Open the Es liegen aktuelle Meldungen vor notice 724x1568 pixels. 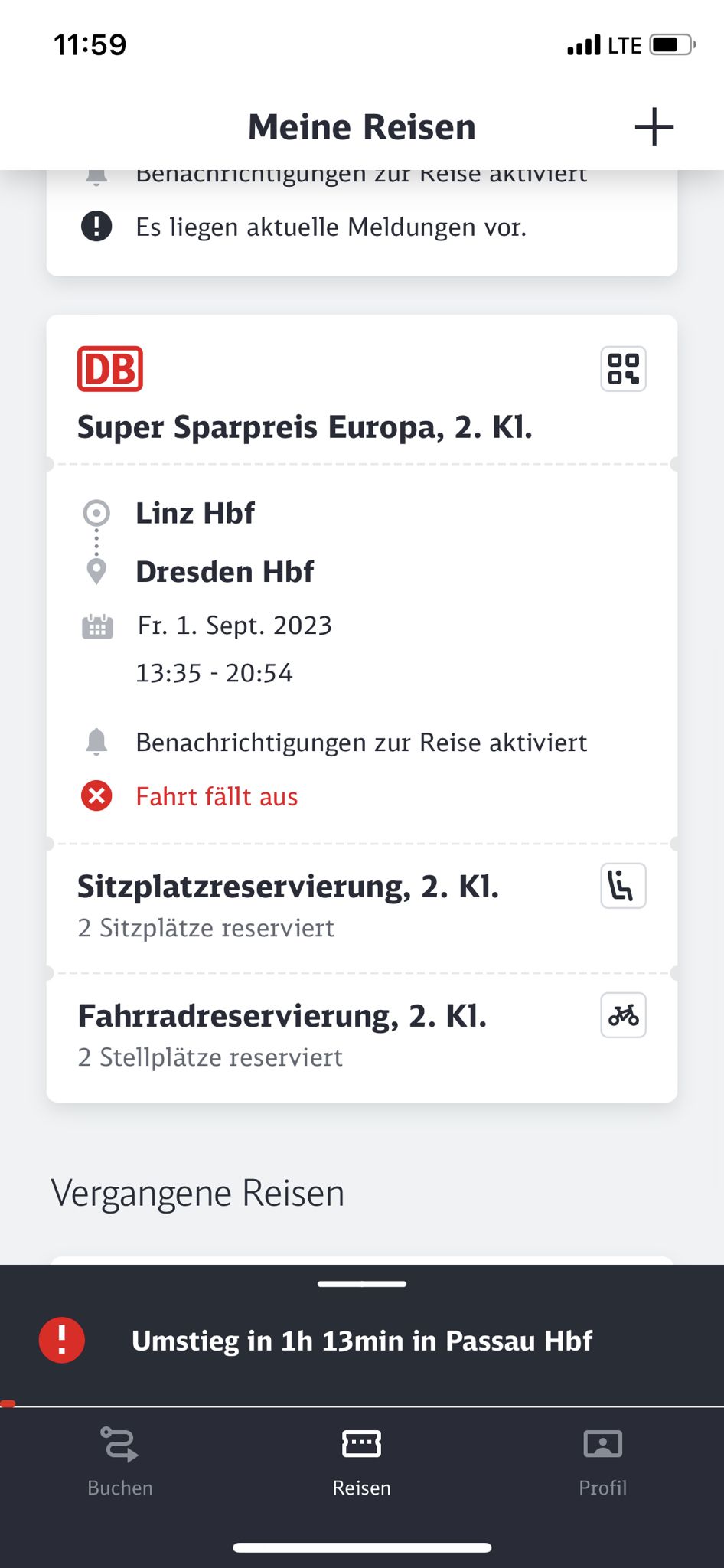coord(331,227)
